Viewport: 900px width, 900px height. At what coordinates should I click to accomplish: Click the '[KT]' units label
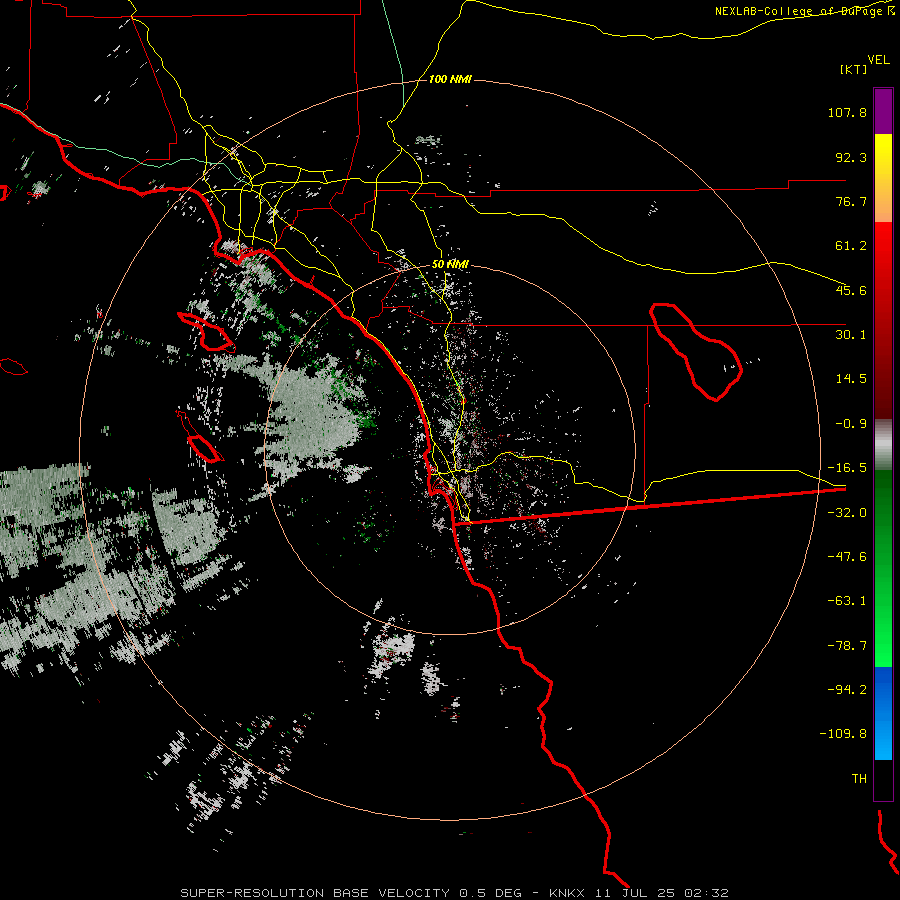tap(853, 69)
